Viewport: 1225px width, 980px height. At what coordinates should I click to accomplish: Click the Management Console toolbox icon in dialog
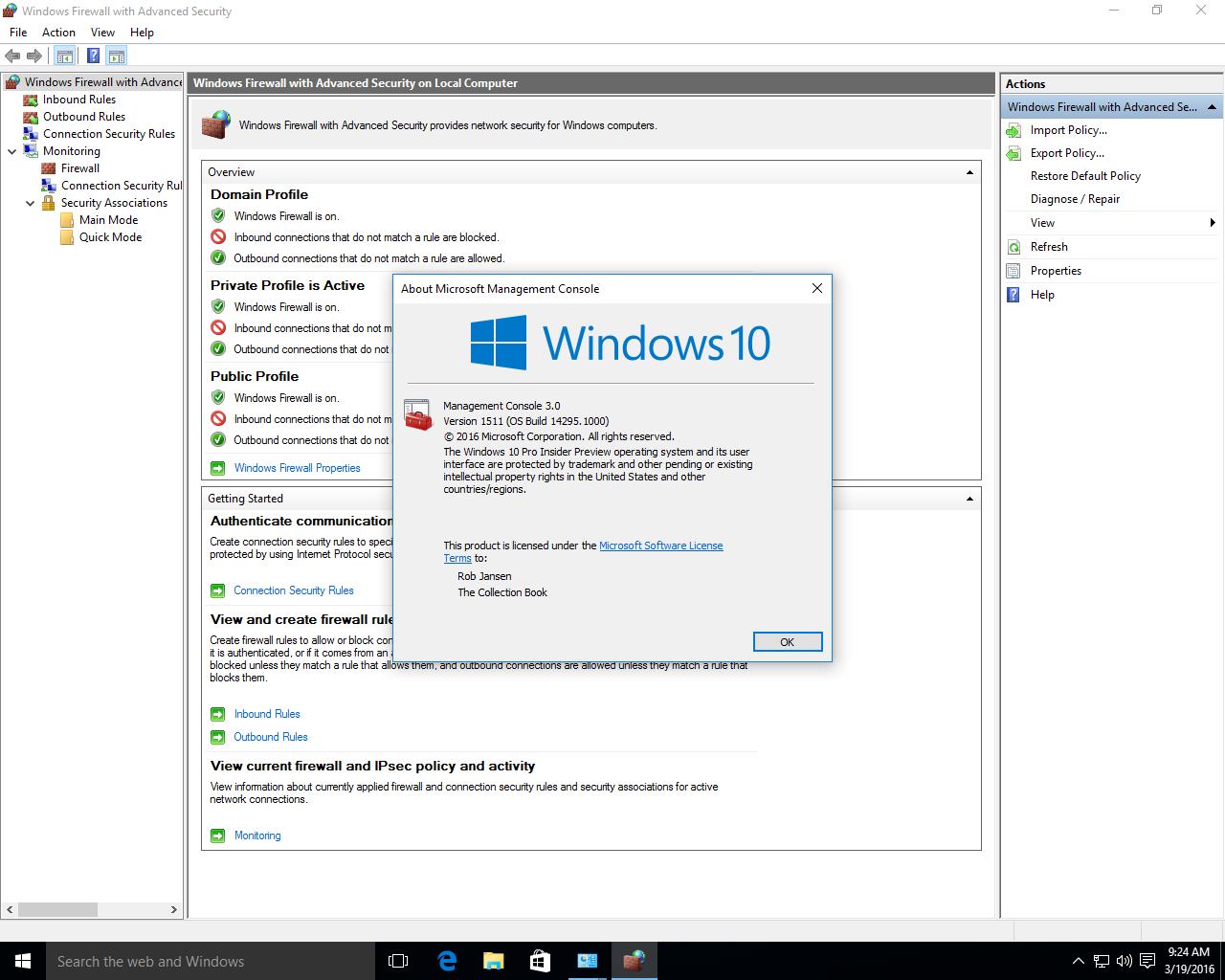(418, 414)
